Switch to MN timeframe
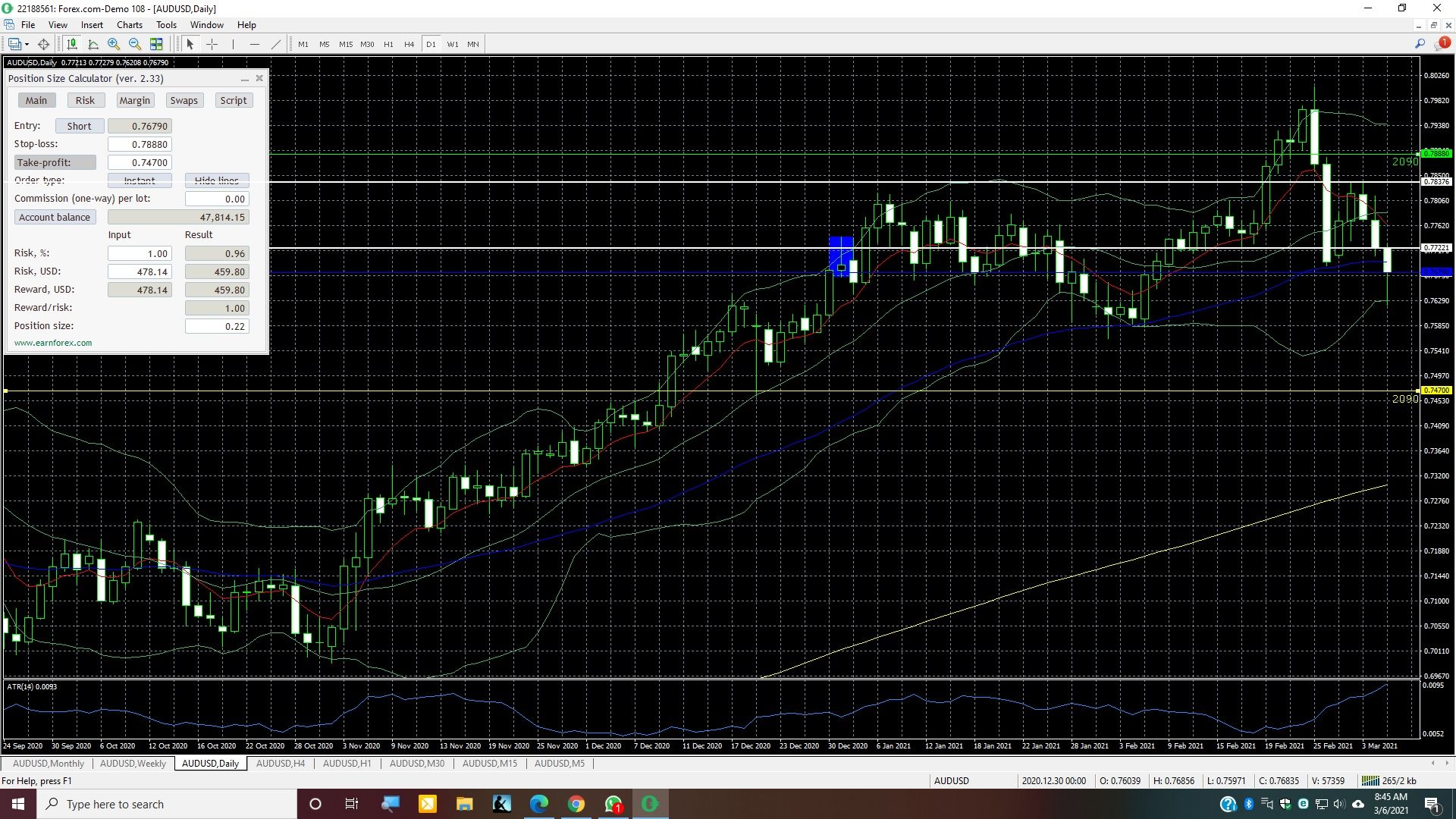 [473, 44]
